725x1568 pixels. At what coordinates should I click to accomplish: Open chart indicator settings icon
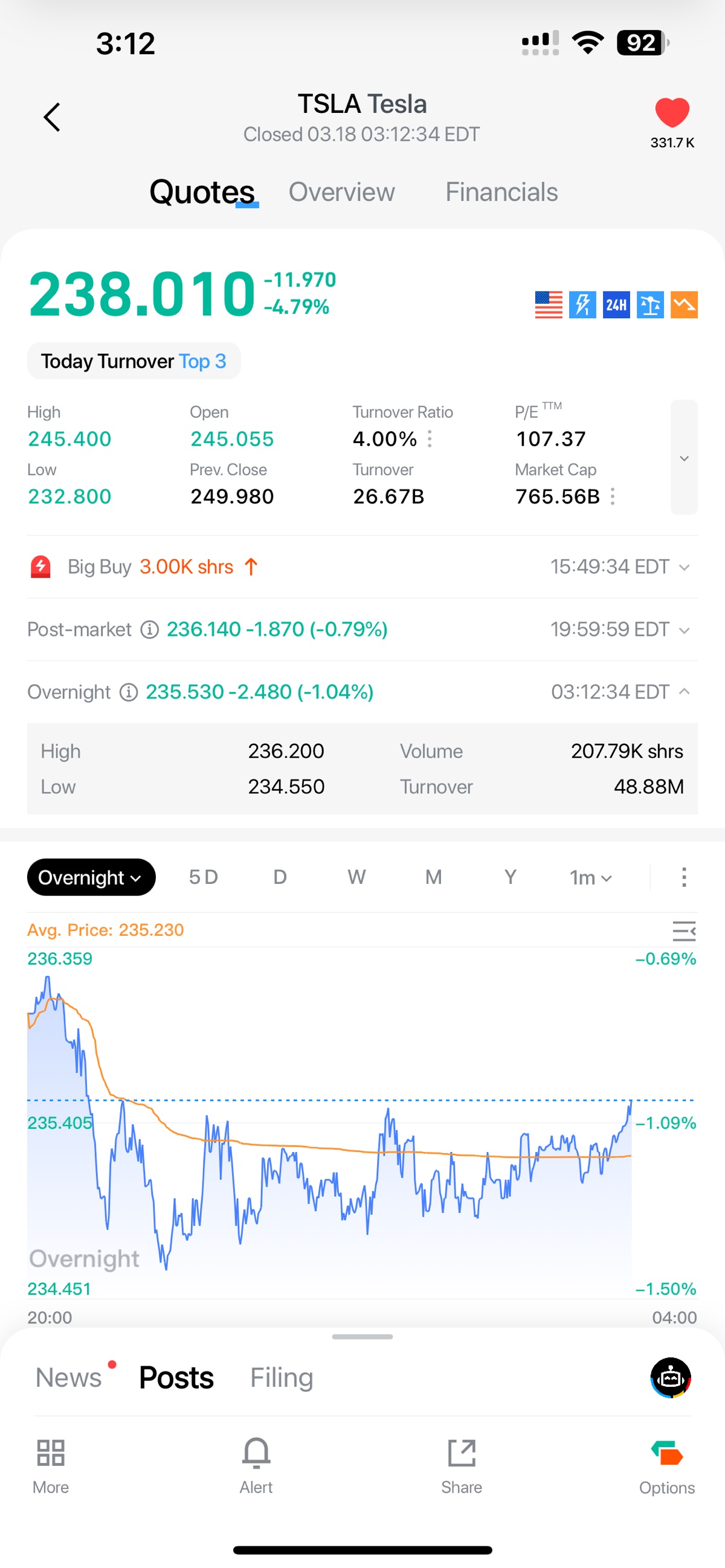[x=683, y=930]
